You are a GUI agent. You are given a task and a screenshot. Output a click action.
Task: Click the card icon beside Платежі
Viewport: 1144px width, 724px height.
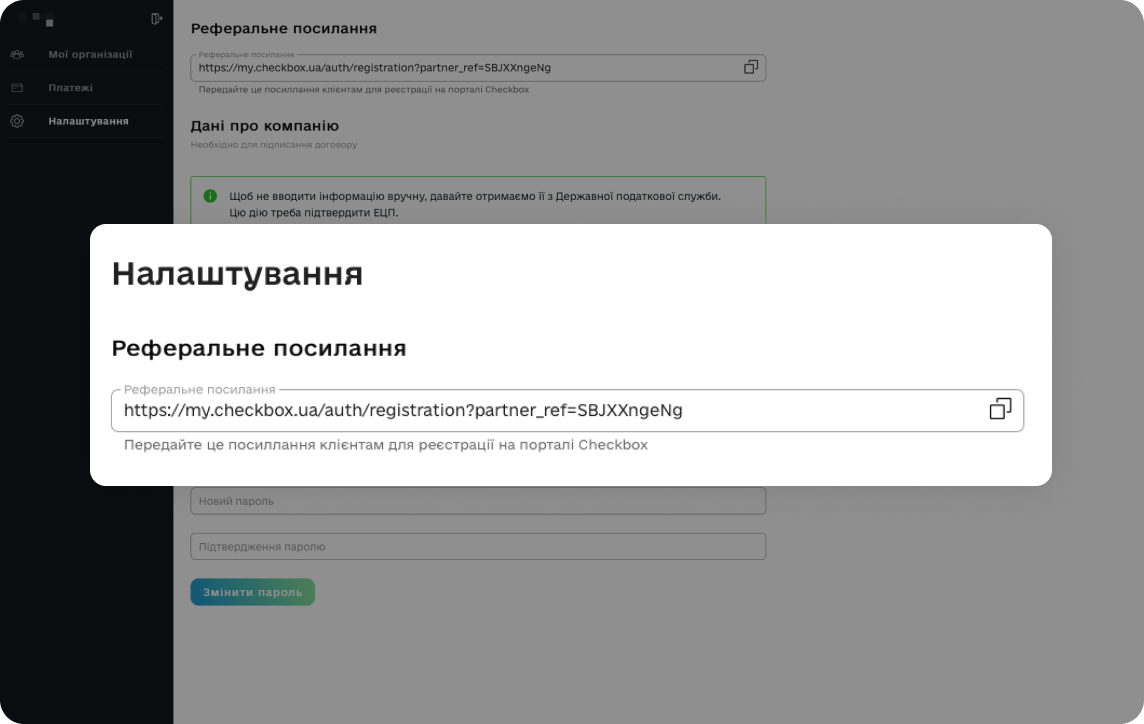coord(17,88)
